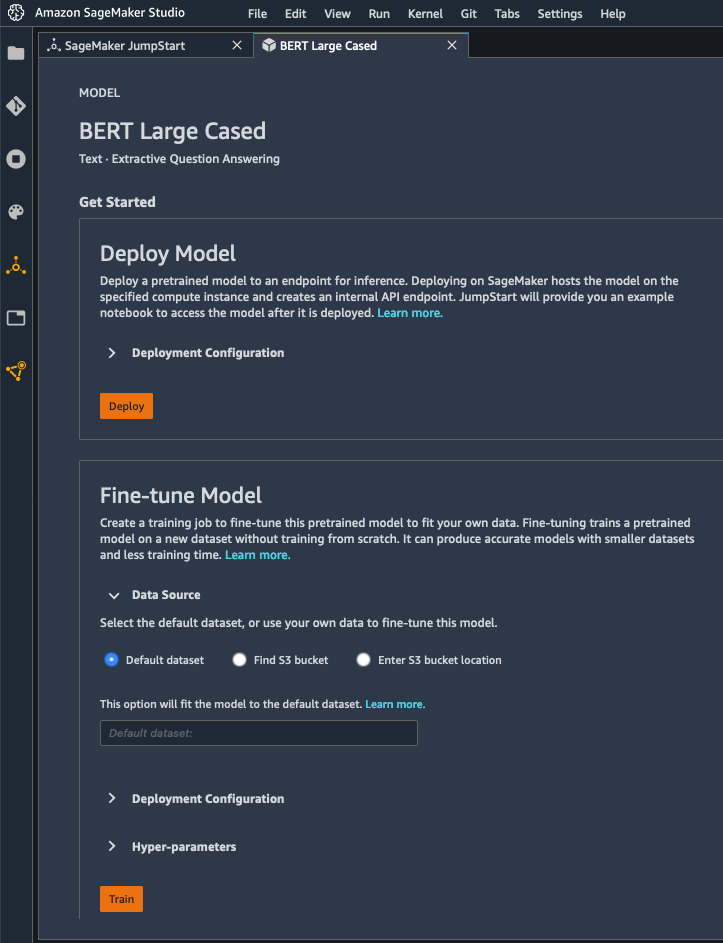Open the Run menu

tap(379, 13)
